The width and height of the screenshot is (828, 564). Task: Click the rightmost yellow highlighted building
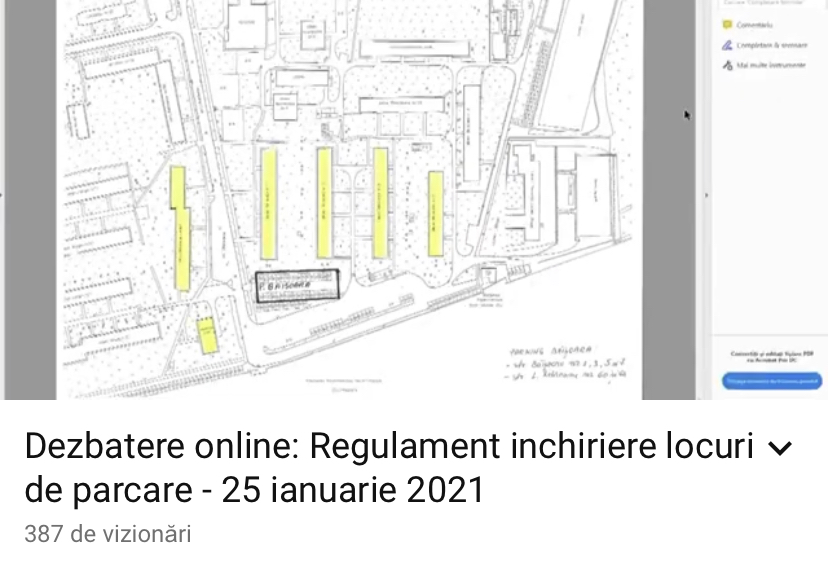pyautogui.click(x=435, y=213)
